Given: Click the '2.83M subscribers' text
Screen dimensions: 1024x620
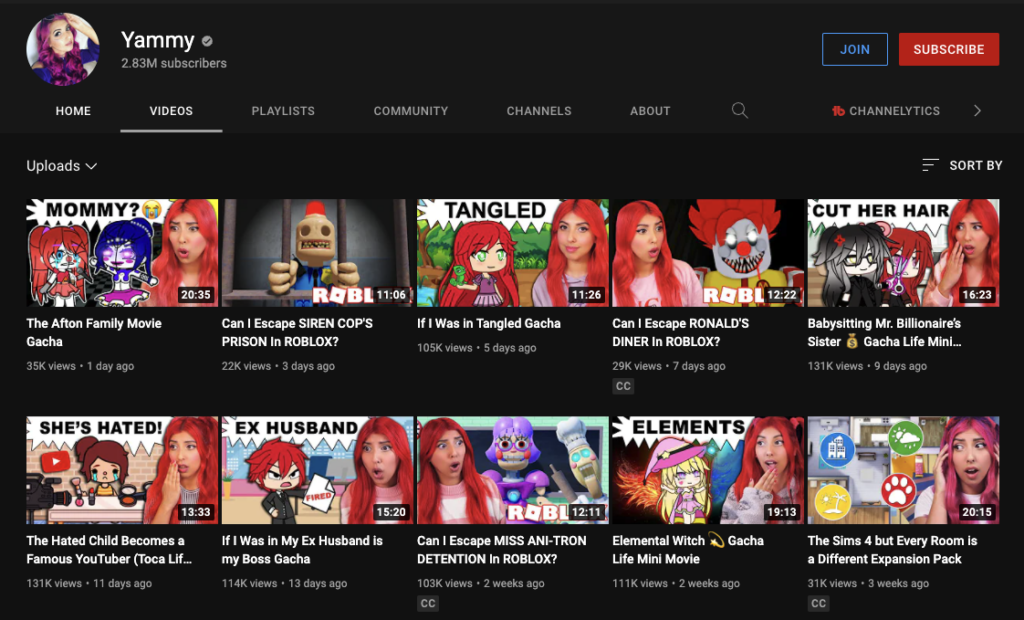Looking at the screenshot, I should [x=174, y=63].
